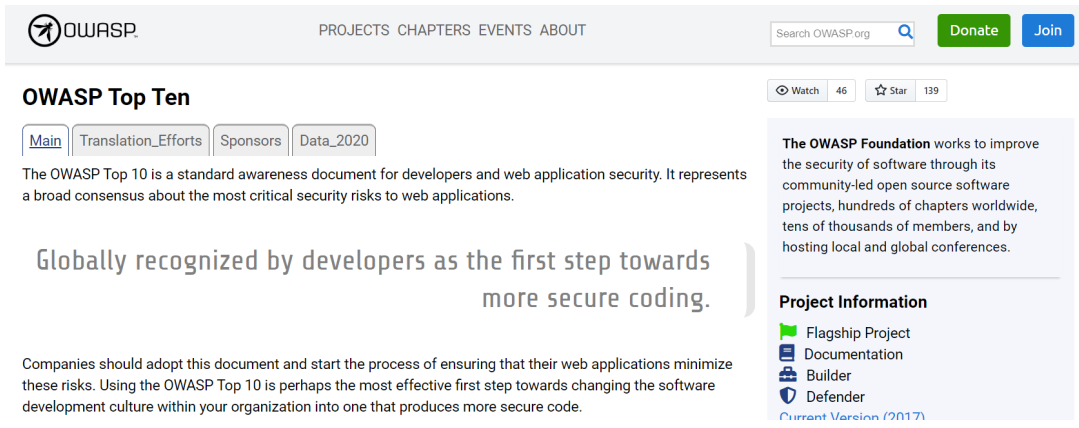The image size is (1079, 428).
Task: Click the Search OWASP.org input field
Action: [x=832, y=33]
